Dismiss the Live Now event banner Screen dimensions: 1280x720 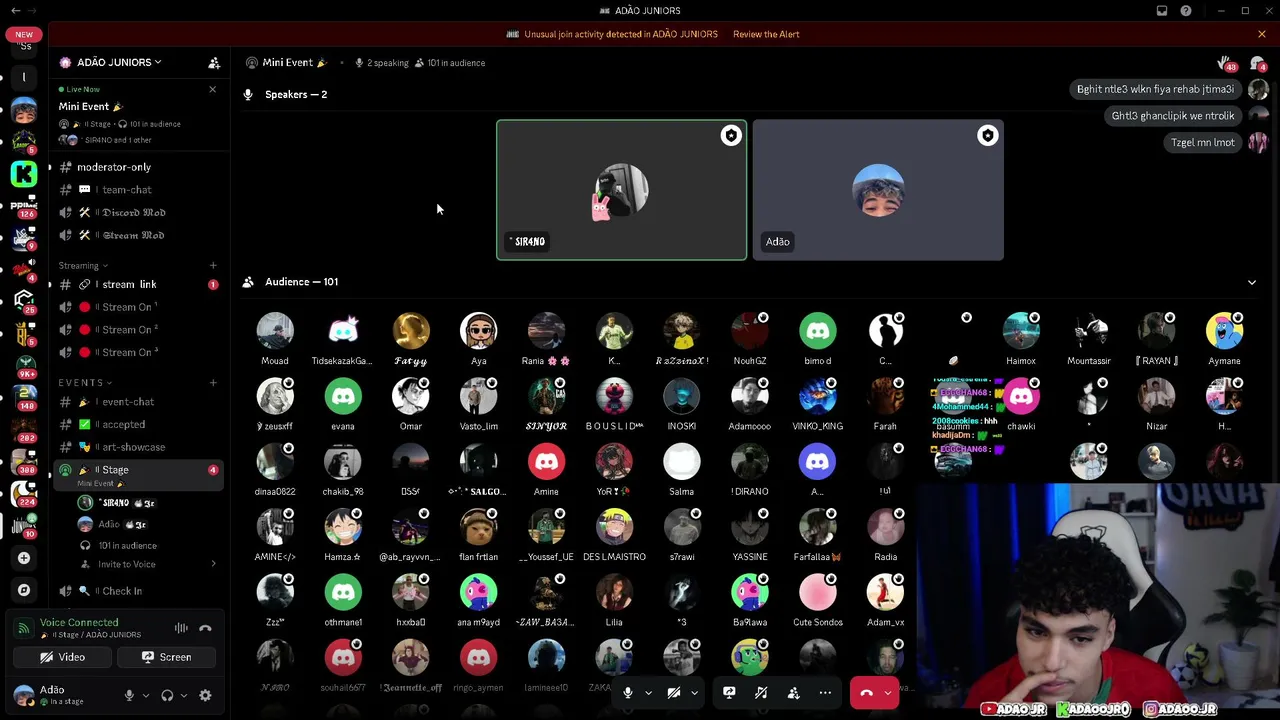coord(212,89)
